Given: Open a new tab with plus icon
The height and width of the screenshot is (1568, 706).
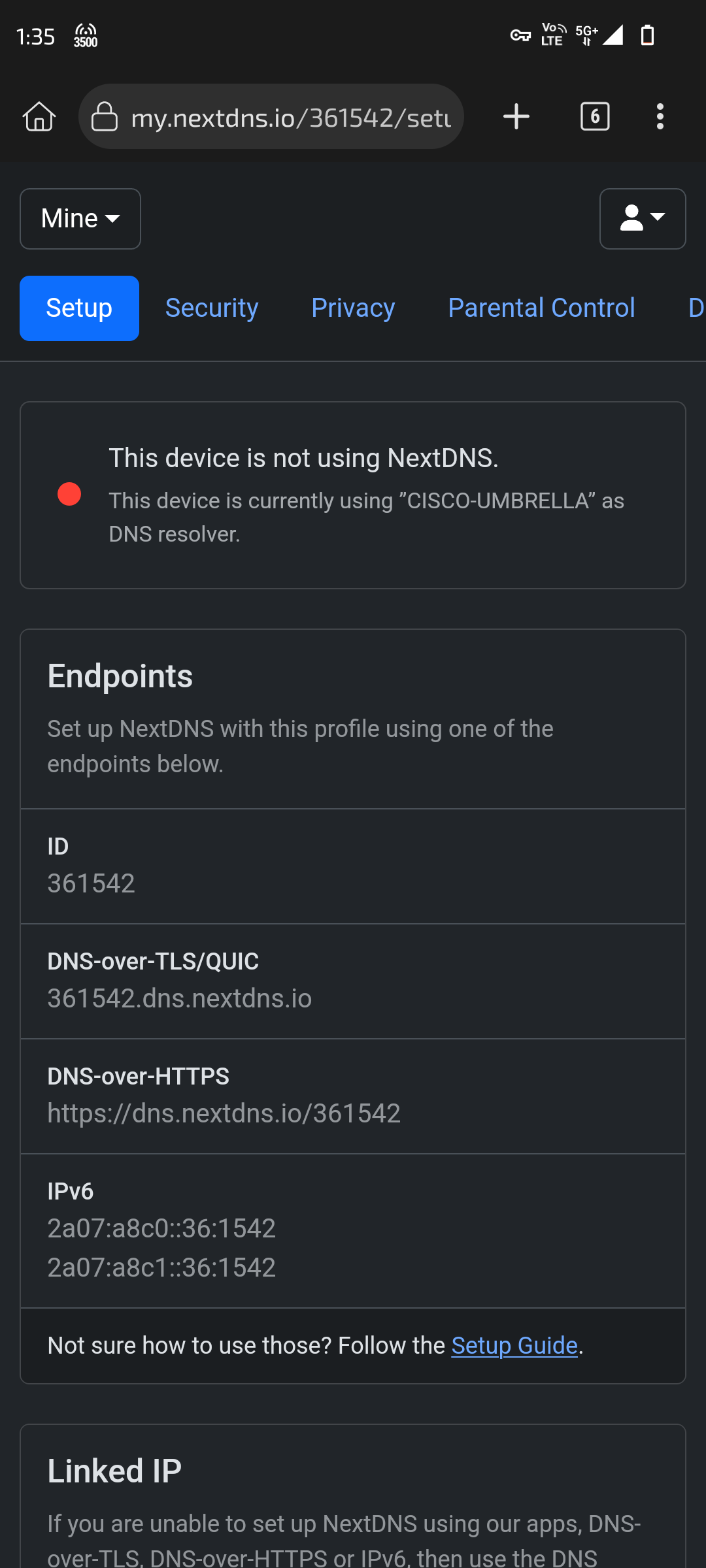Looking at the screenshot, I should pos(516,117).
